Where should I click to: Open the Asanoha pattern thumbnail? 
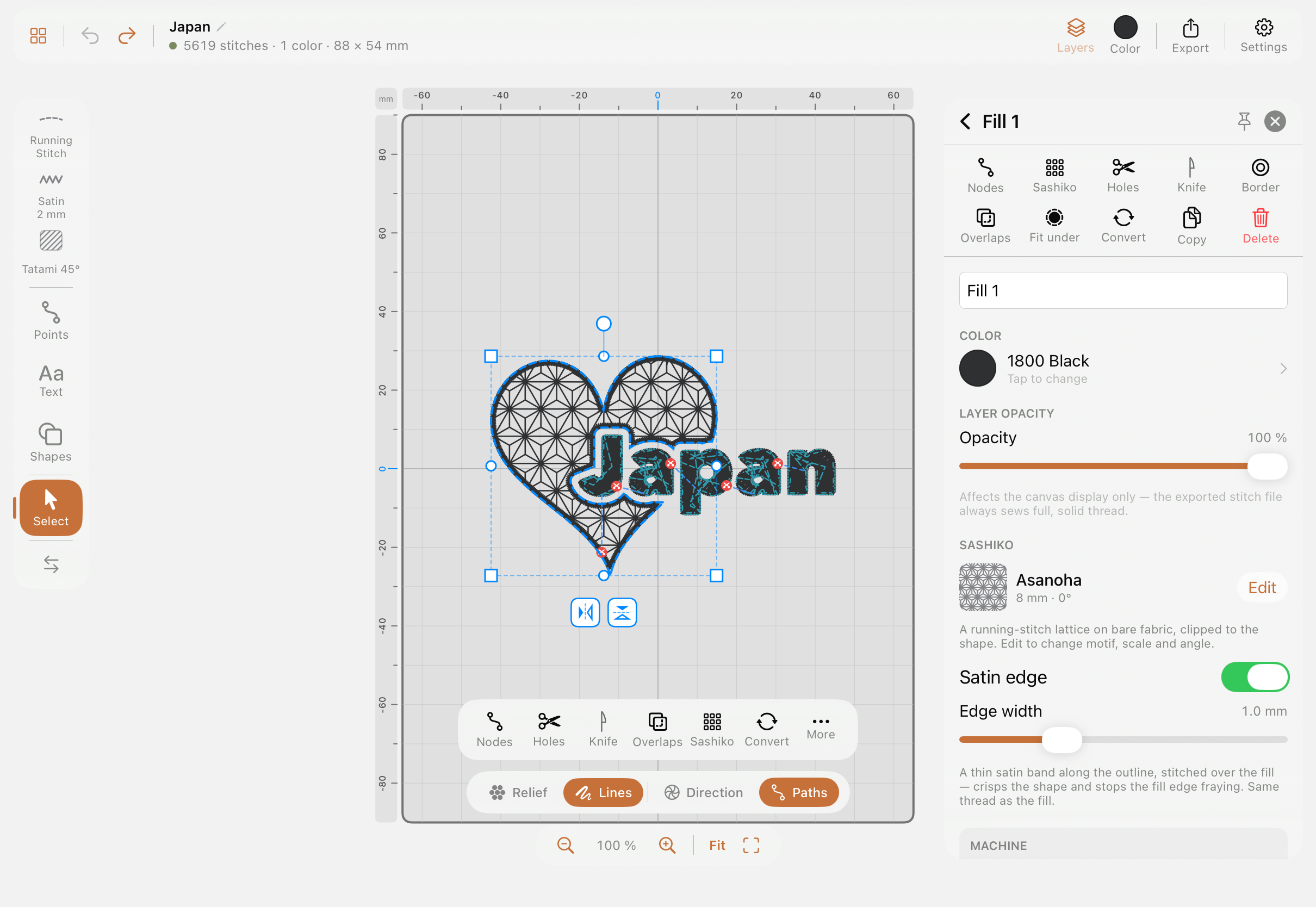(x=983, y=587)
